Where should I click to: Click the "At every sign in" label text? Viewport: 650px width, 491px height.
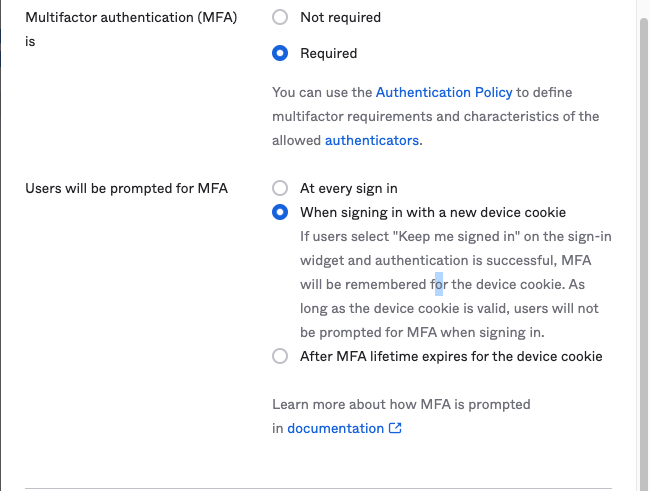(x=349, y=188)
